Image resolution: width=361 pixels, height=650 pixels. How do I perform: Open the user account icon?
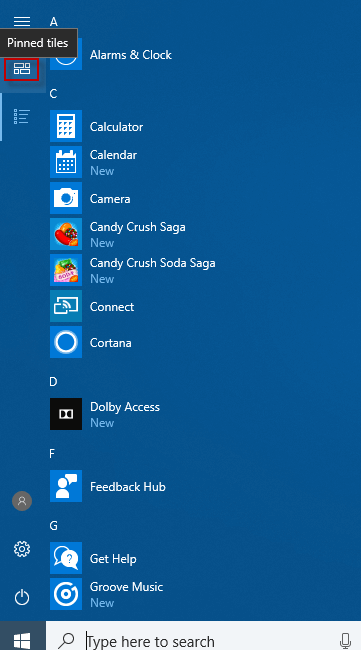click(x=22, y=501)
